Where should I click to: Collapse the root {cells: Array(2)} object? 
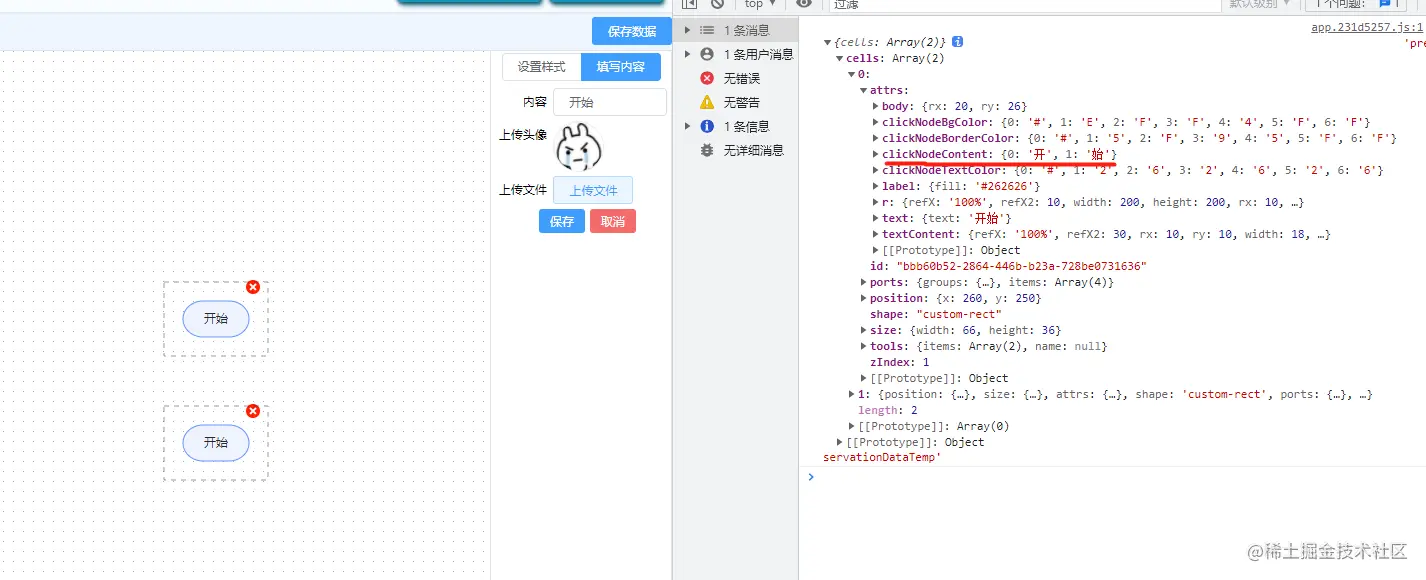[827, 42]
